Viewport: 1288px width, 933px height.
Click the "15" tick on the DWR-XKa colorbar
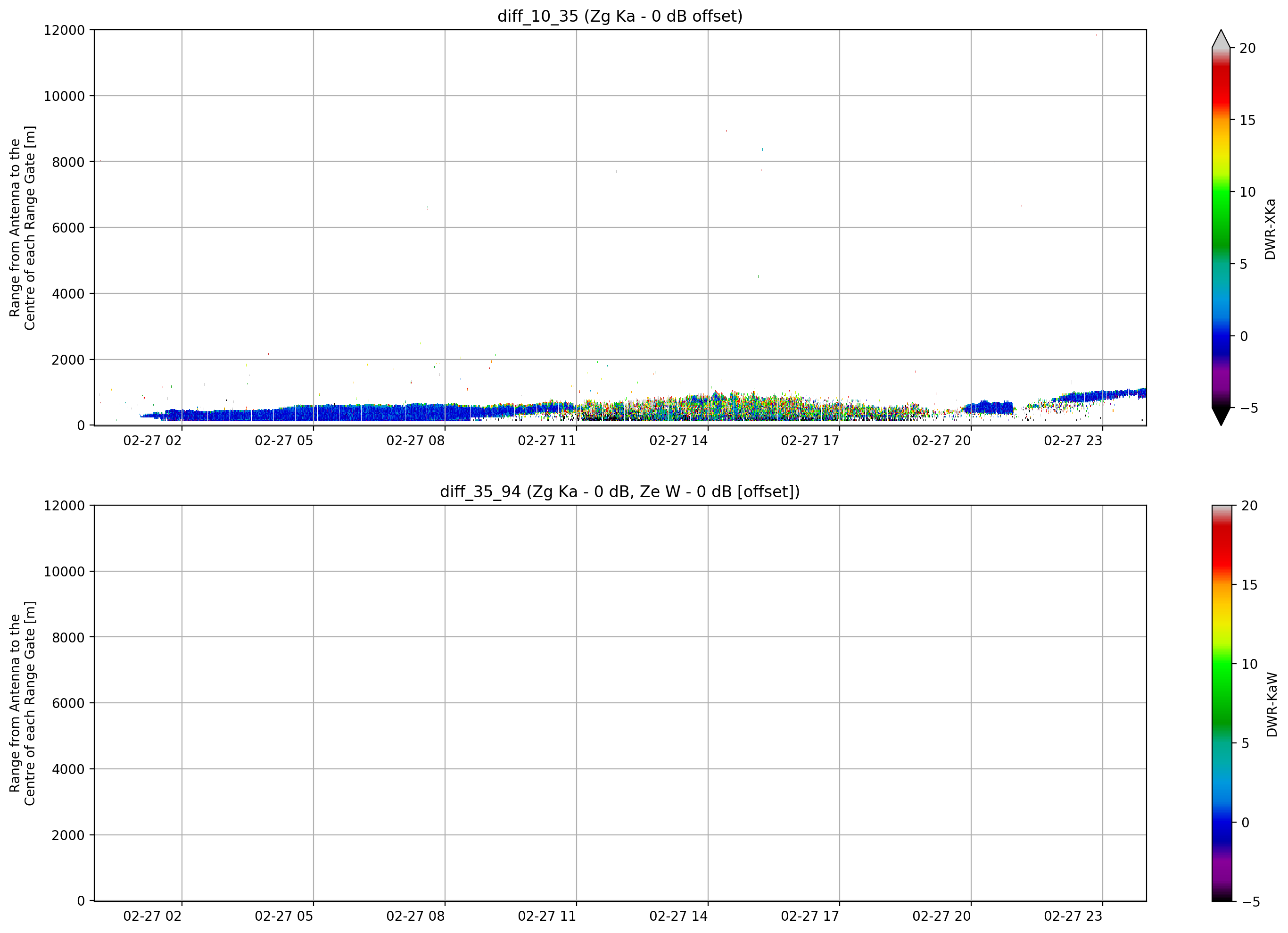[x=1247, y=120]
